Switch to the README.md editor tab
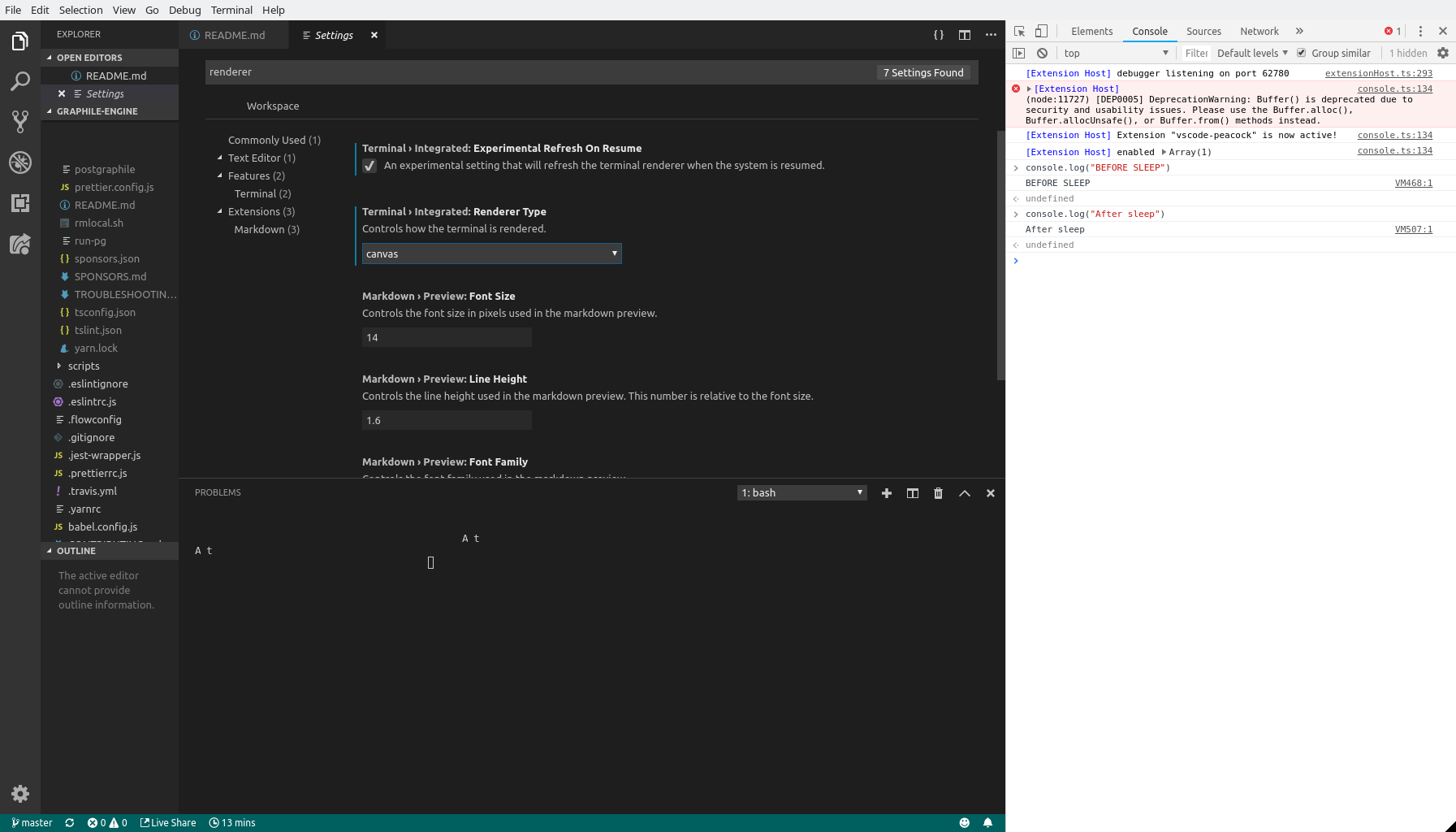Image resolution: width=1456 pixels, height=832 pixels. (x=234, y=35)
